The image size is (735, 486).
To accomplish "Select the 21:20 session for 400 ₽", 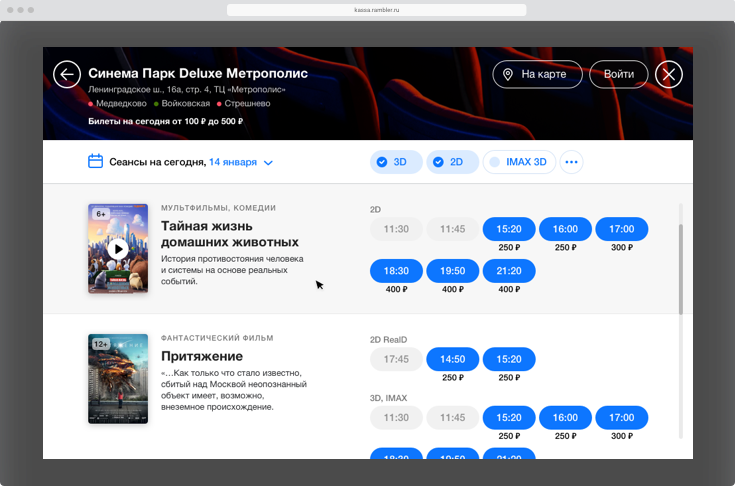I will (x=509, y=271).
